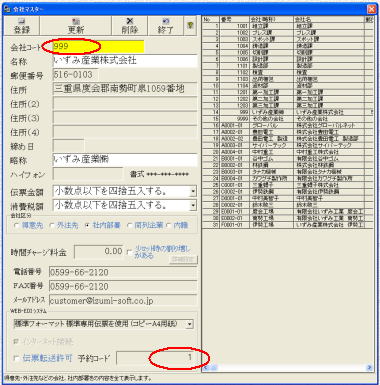
Task: Click the 郵便番号 field showing 516-0103
Action: pos(76,75)
